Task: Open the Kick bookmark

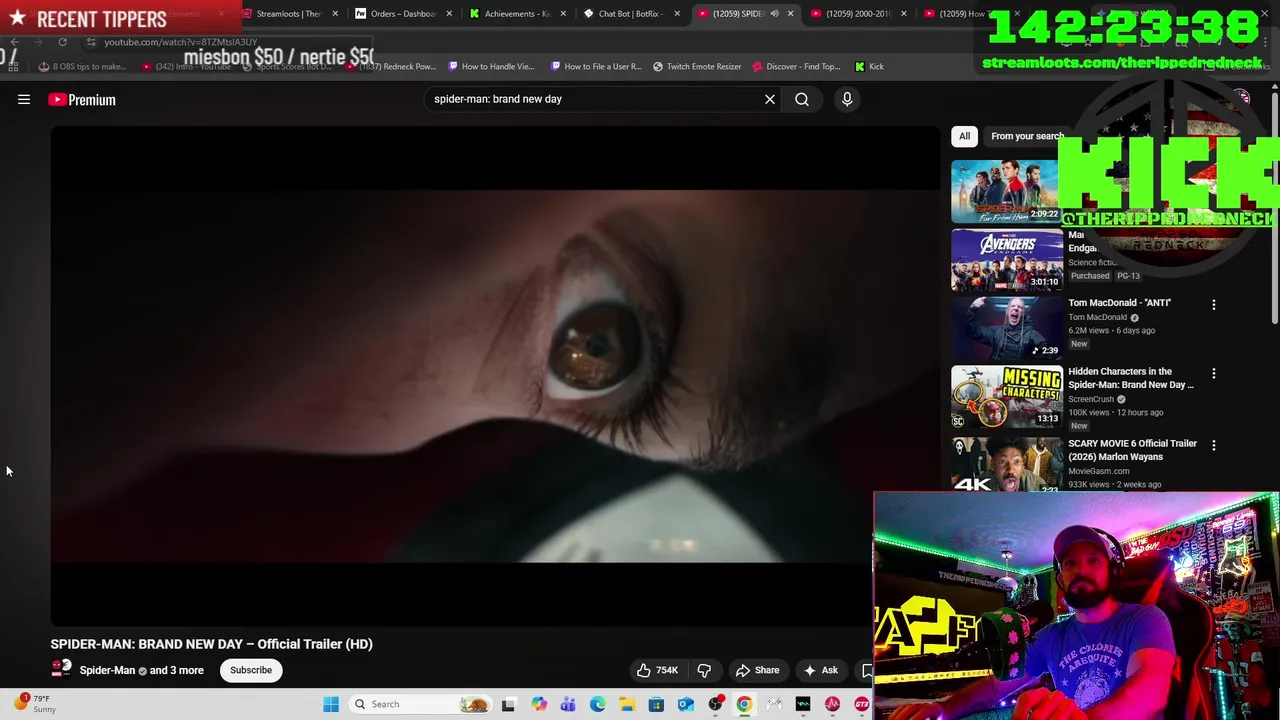Action: coord(869,66)
